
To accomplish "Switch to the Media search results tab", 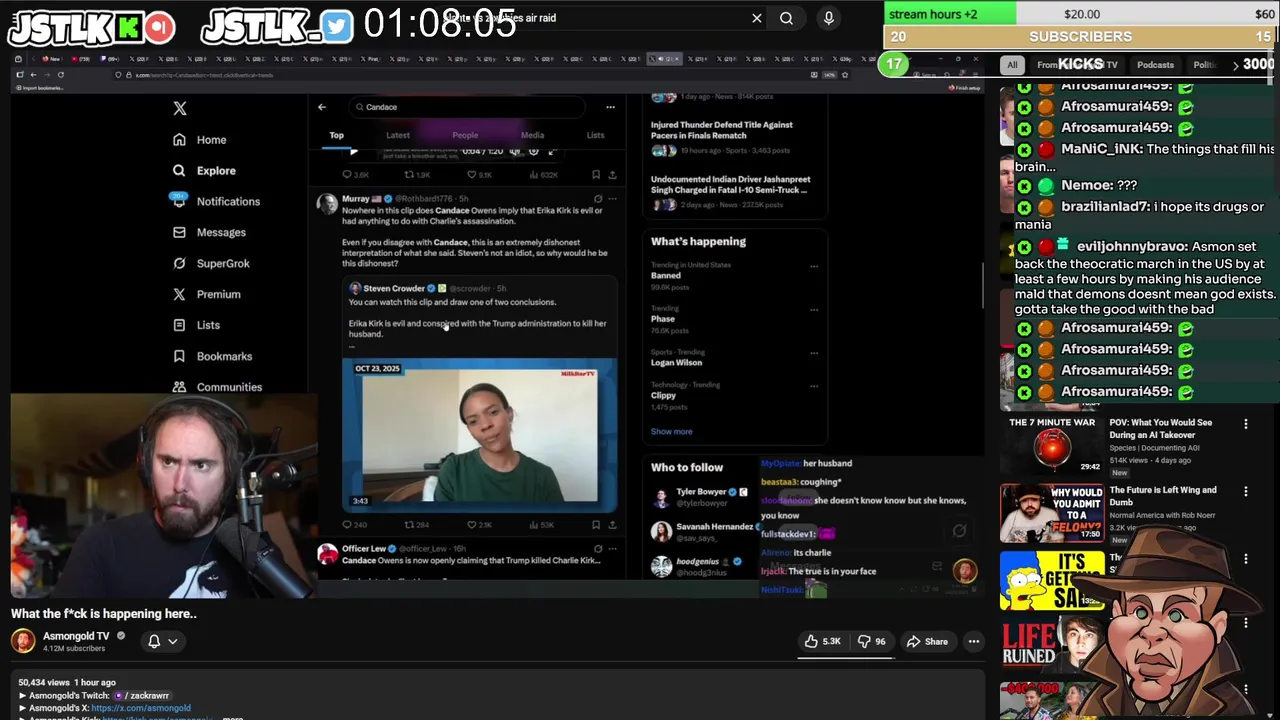I will pyautogui.click(x=532, y=135).
